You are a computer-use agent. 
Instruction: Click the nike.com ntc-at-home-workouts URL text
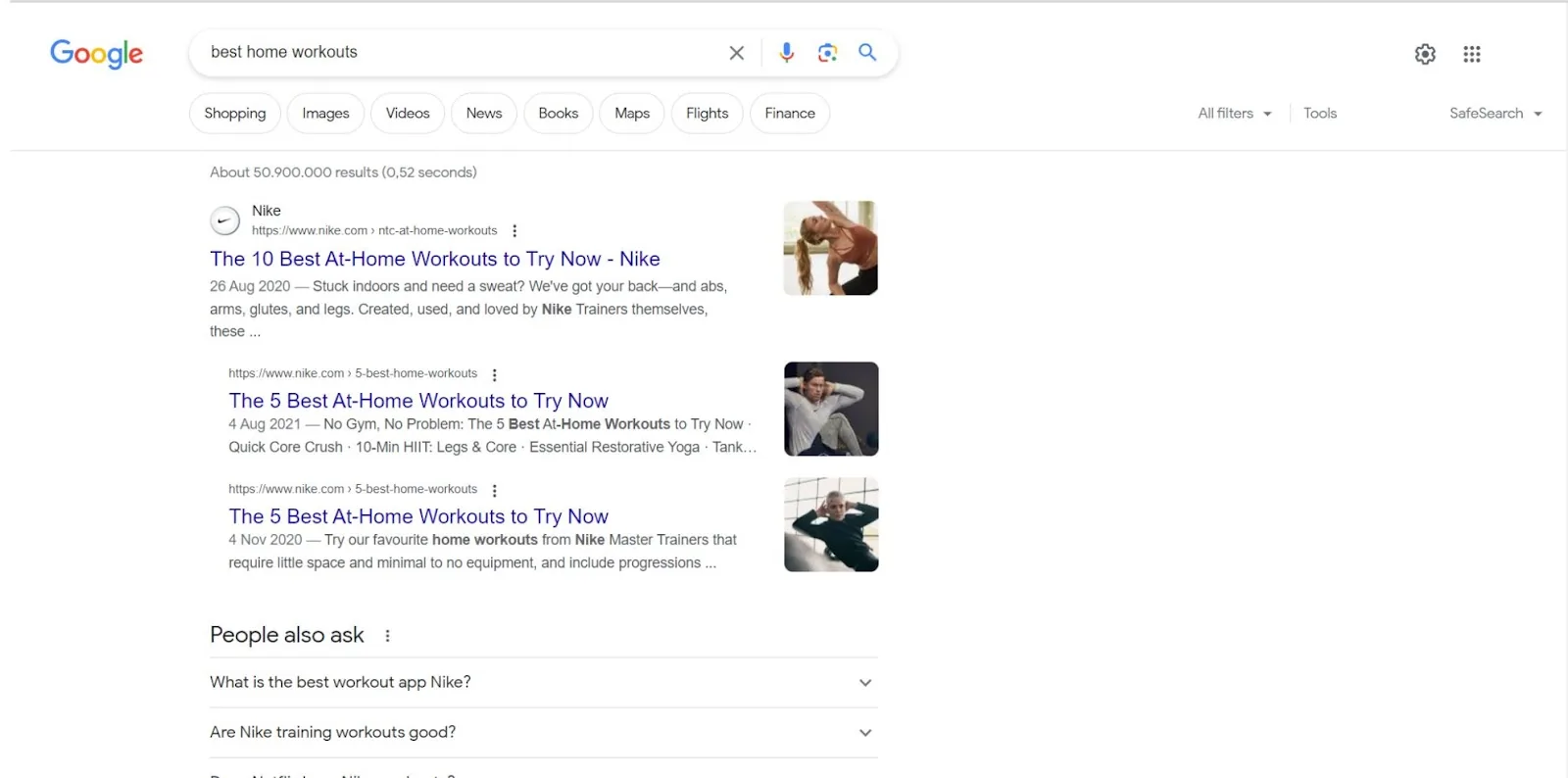coord(374,231)
